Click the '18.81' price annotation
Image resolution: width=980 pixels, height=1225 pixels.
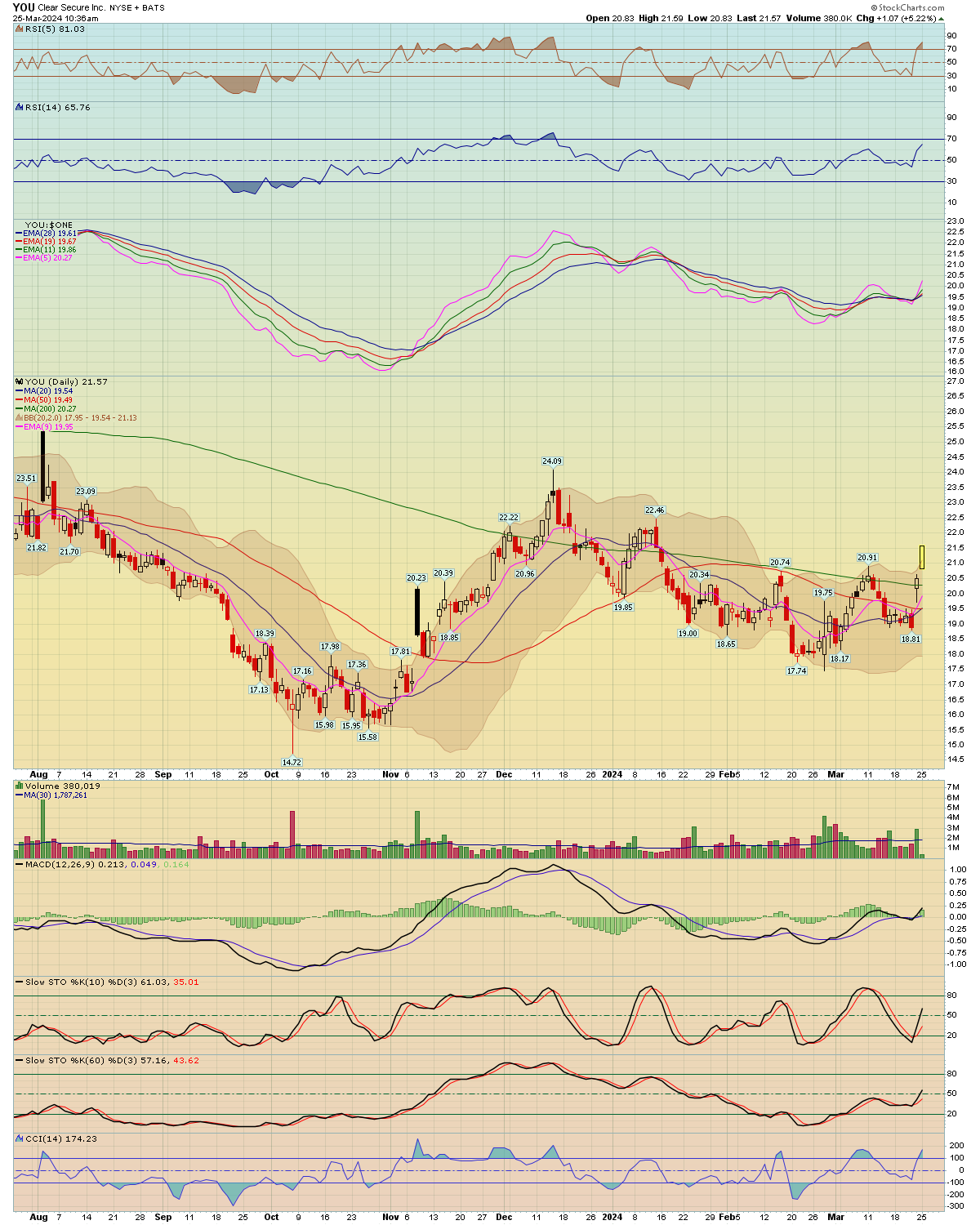(x=911, y=639)
